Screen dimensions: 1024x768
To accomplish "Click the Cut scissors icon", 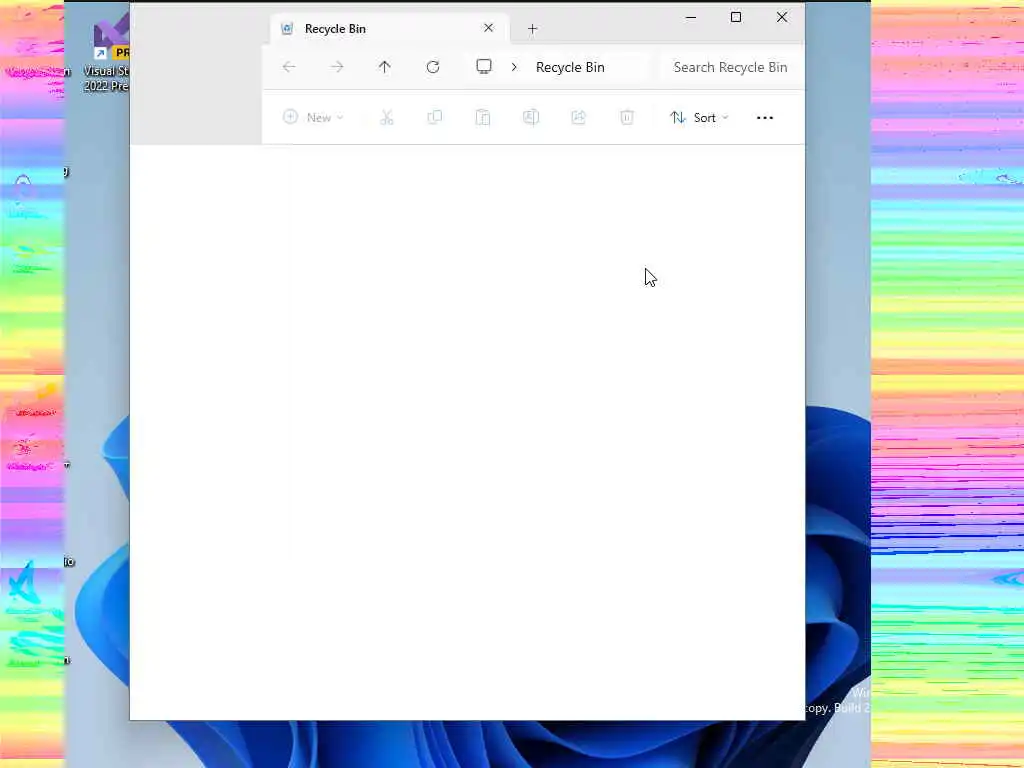I will point(387,118).
